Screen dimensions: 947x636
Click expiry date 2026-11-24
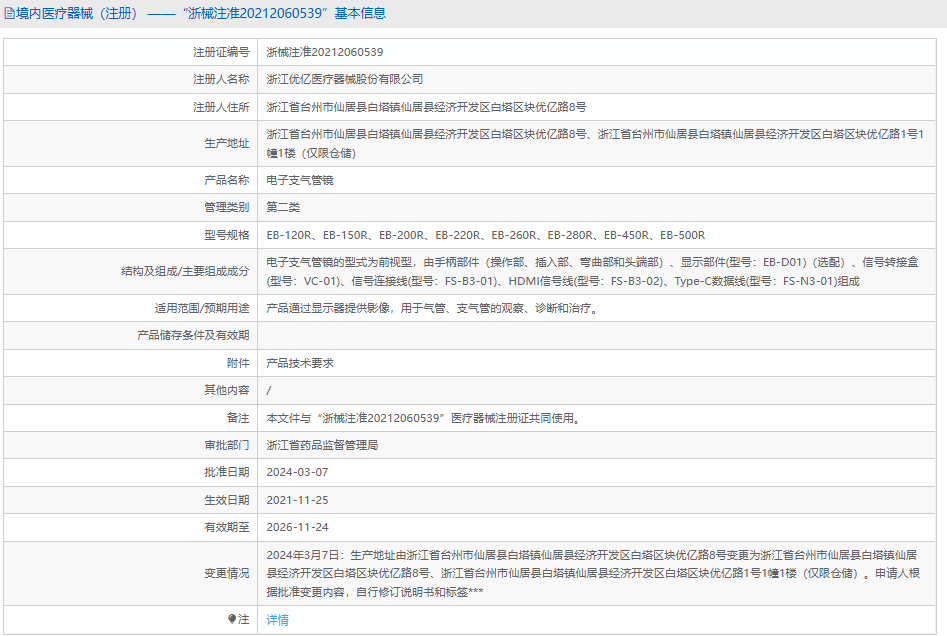pos(297,527)
